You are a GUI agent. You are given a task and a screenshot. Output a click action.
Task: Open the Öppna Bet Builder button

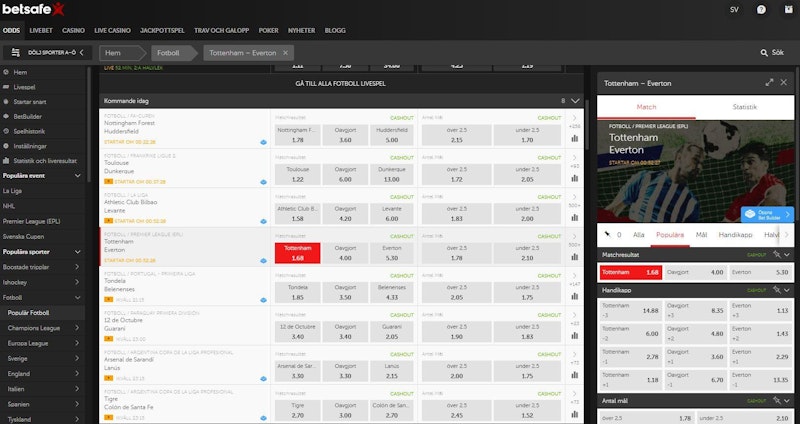(769, 214)
